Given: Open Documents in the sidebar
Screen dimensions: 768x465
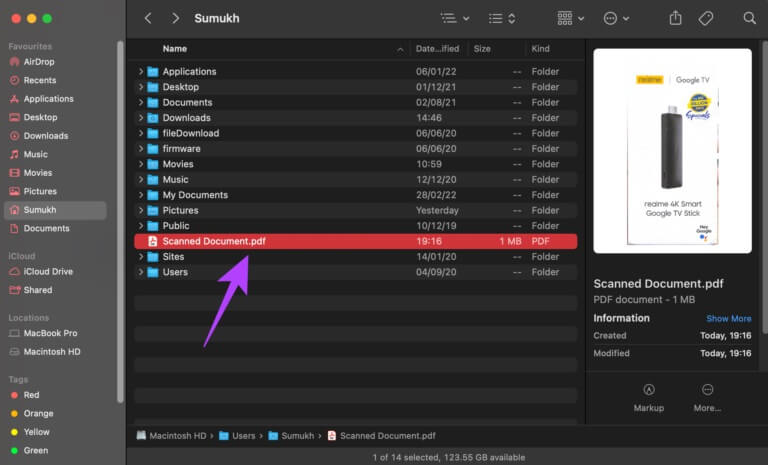Looking at the screenshot, I should coord(55,228).
